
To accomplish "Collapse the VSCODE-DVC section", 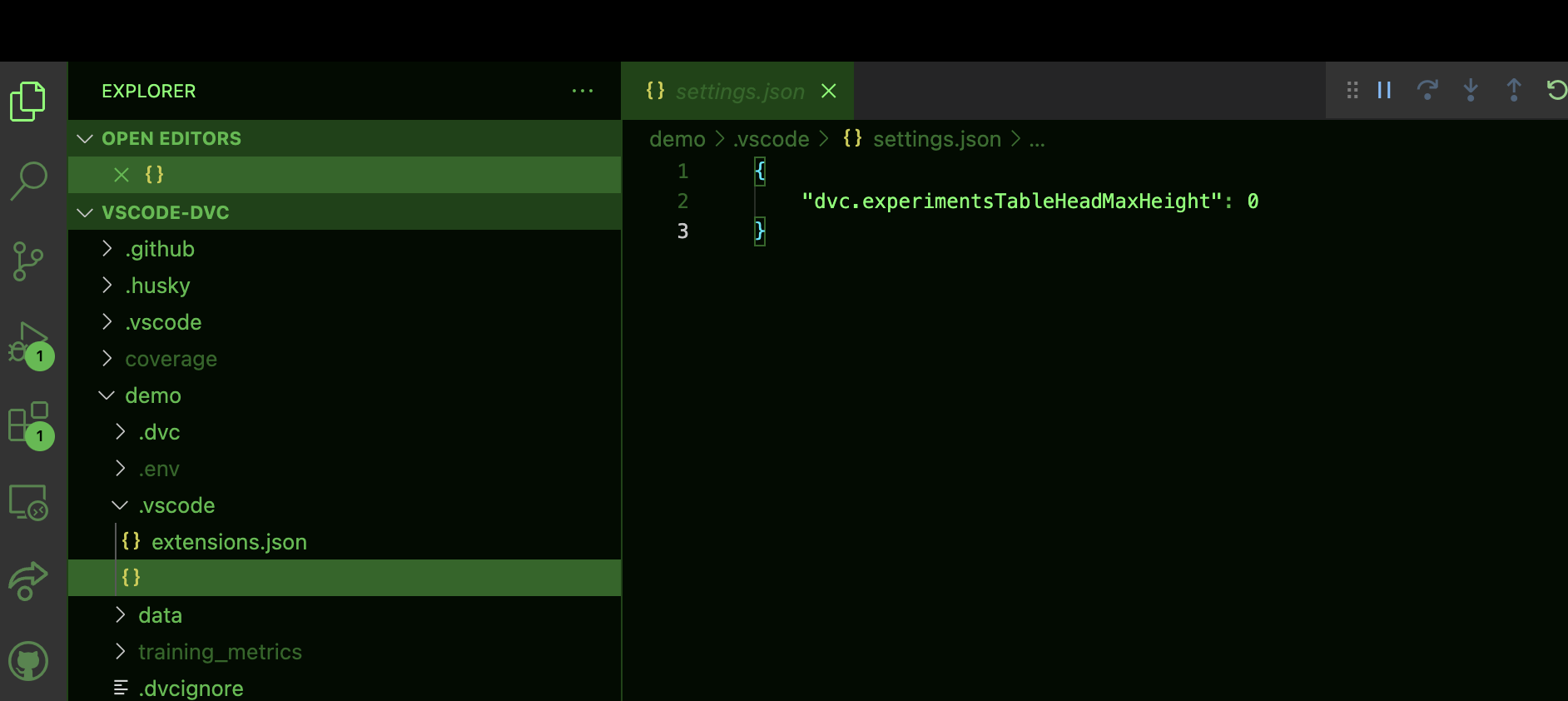I will pos(85,212).
